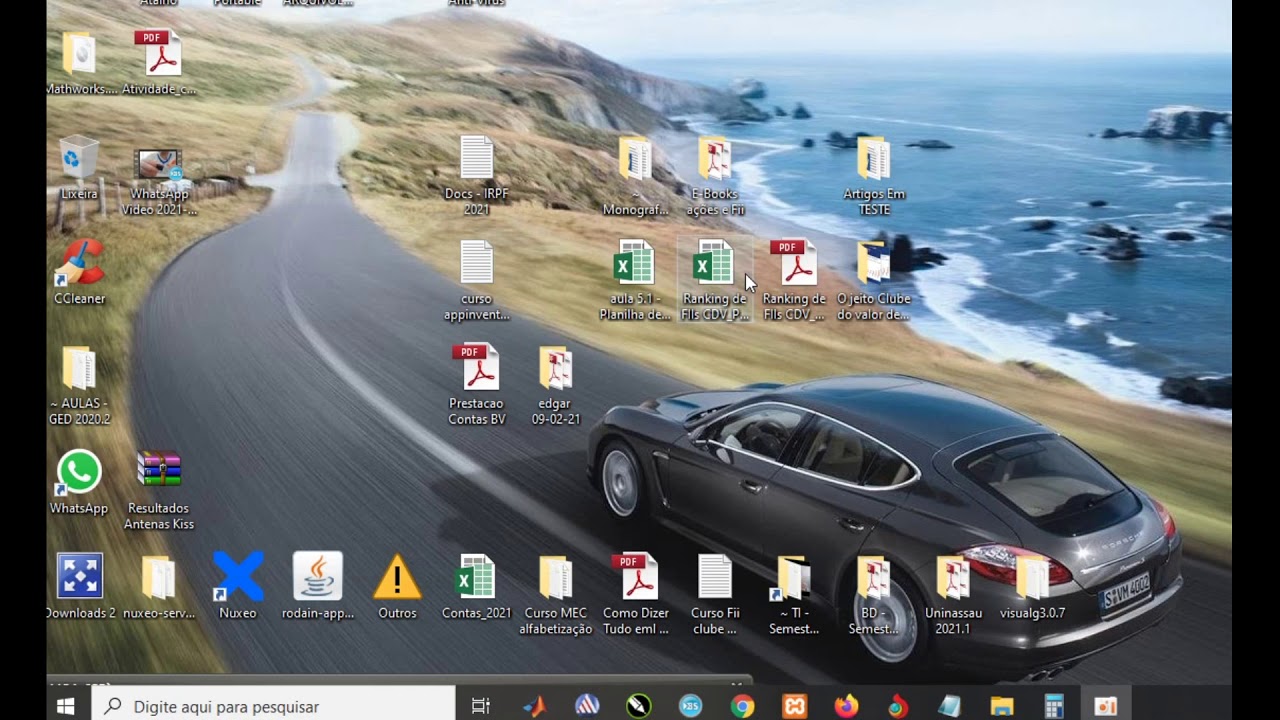Screen dimensions: 1280x720
Task: Select the Outros warning-sign icon
Action: pyautogui.click(x=397, y=577)
